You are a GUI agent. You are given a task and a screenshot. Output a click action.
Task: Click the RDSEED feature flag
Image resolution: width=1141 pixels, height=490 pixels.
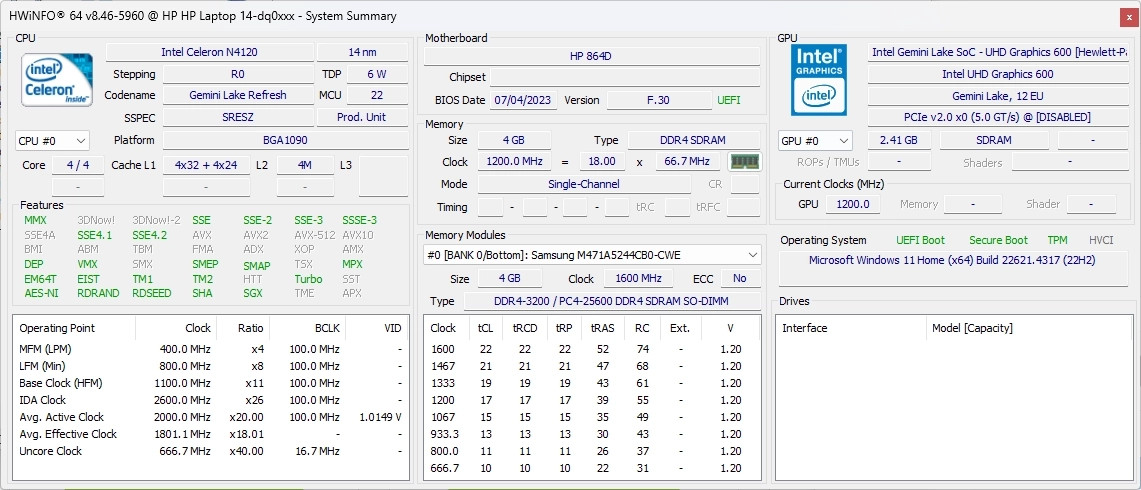tap(151, 293)
